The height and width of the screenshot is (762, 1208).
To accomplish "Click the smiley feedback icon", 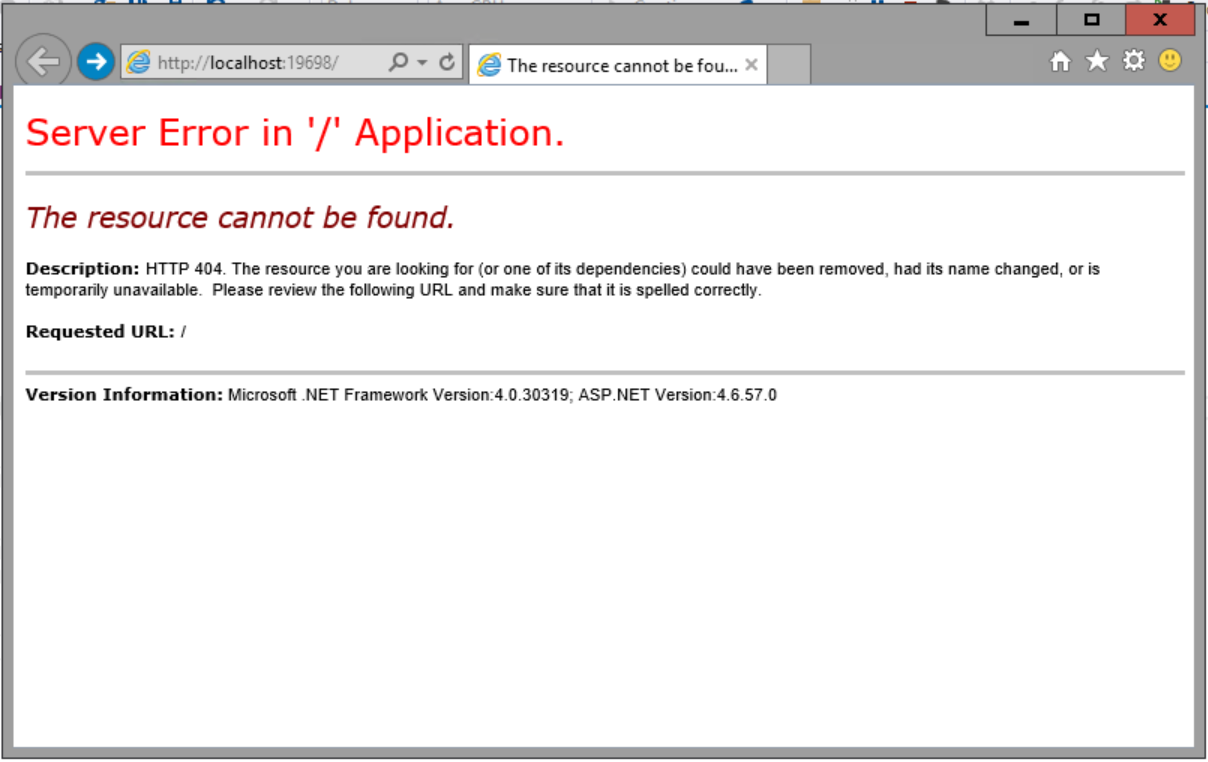I will click(1170, 62).
